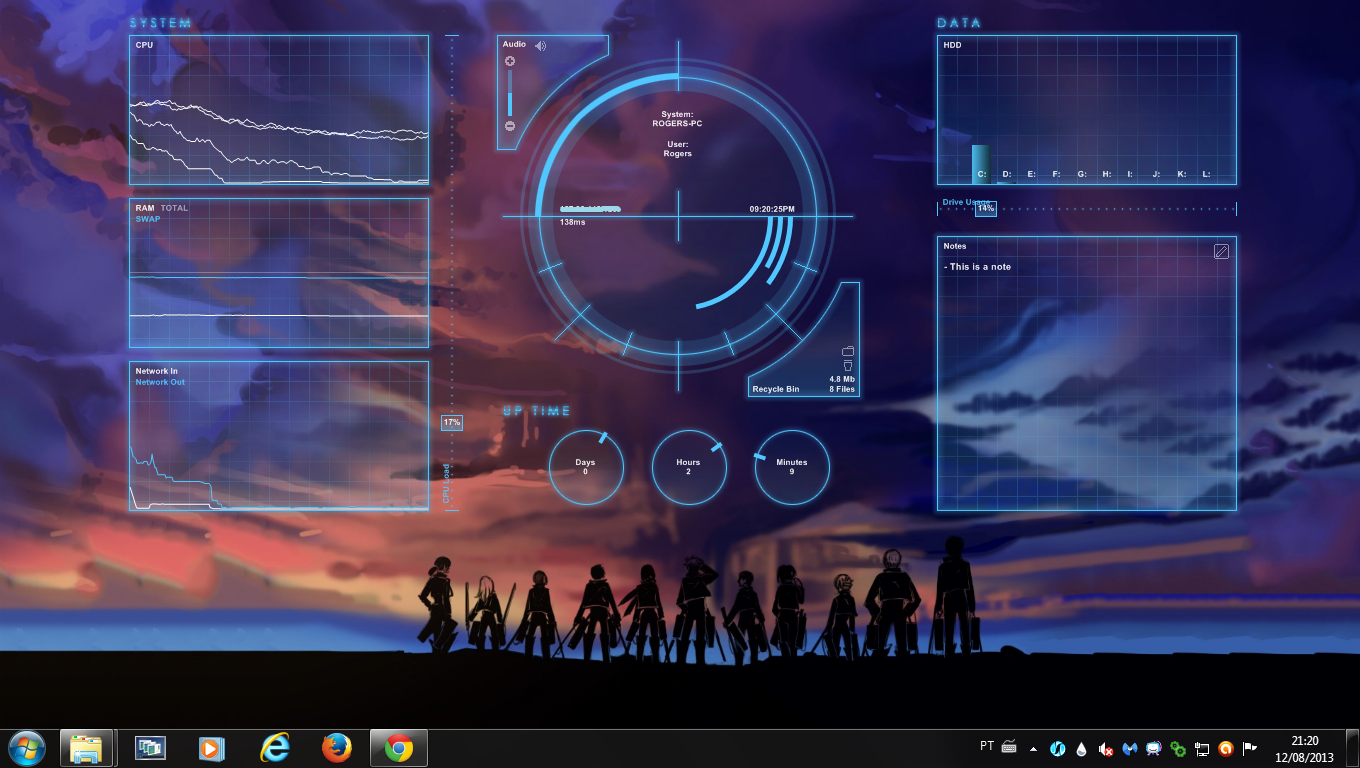Viewport: 1360px width, 768px height.
Task: Click the Show Desktop corner button
Action: click(1353, 749)
